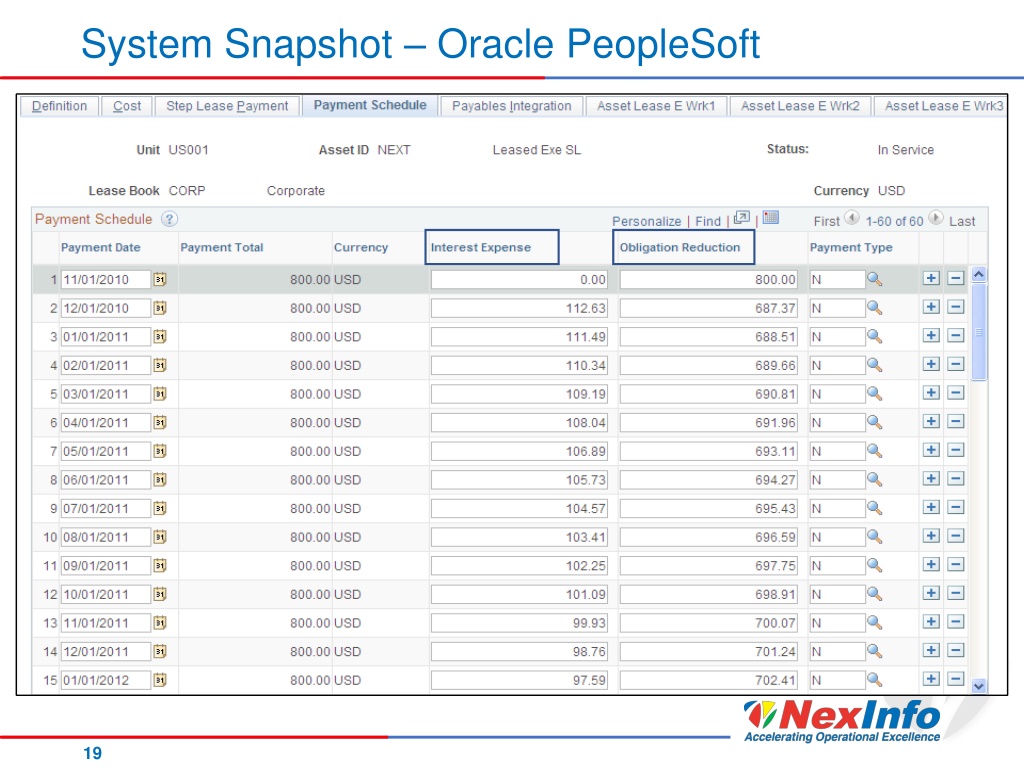Open the Payables Integration tab

(511, 106)
